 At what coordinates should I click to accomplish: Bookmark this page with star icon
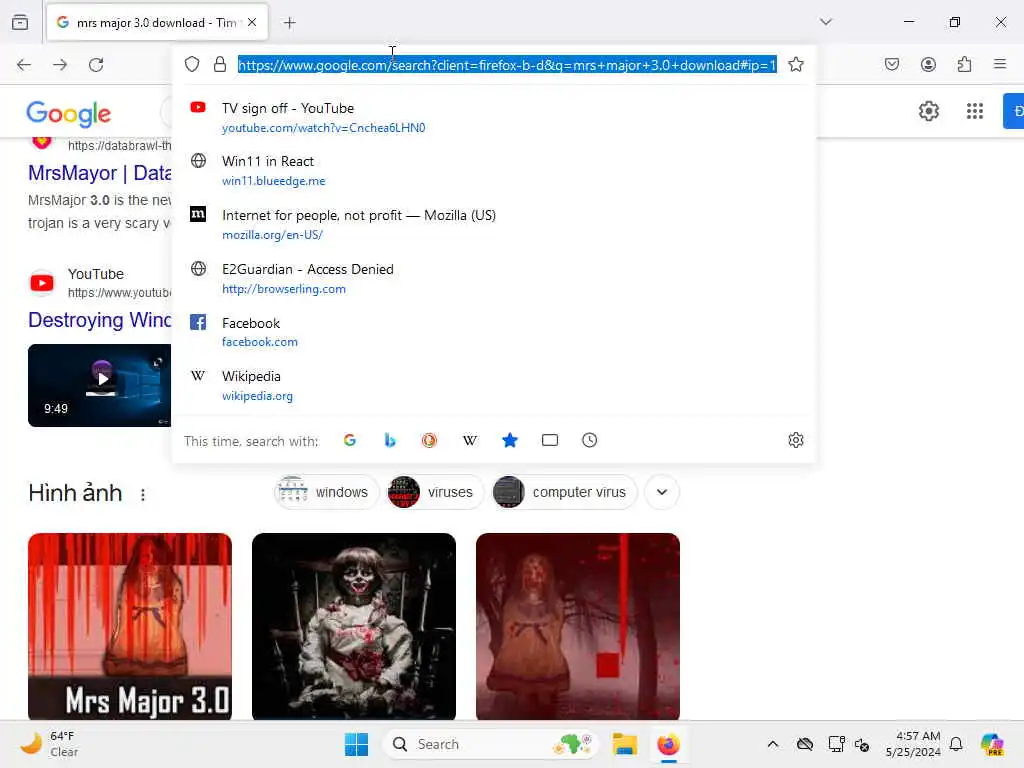tap(795, 64)
